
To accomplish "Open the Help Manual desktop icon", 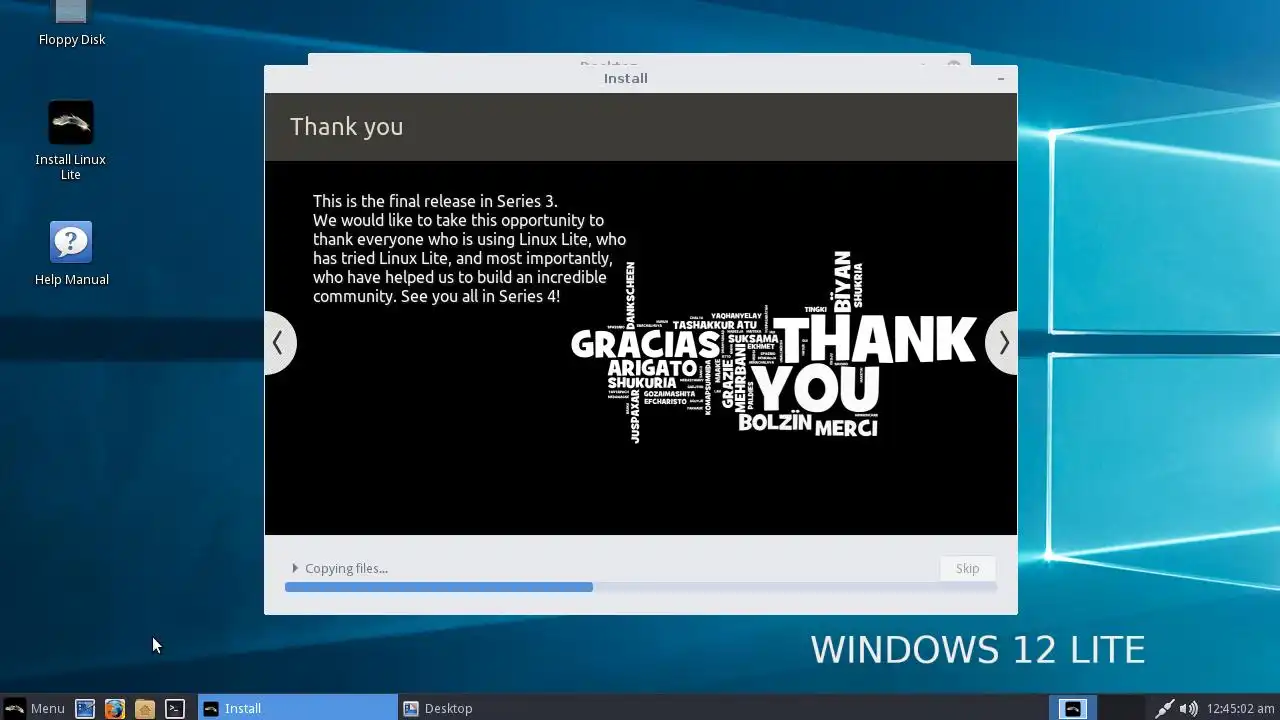I will (x=71, y=254).
